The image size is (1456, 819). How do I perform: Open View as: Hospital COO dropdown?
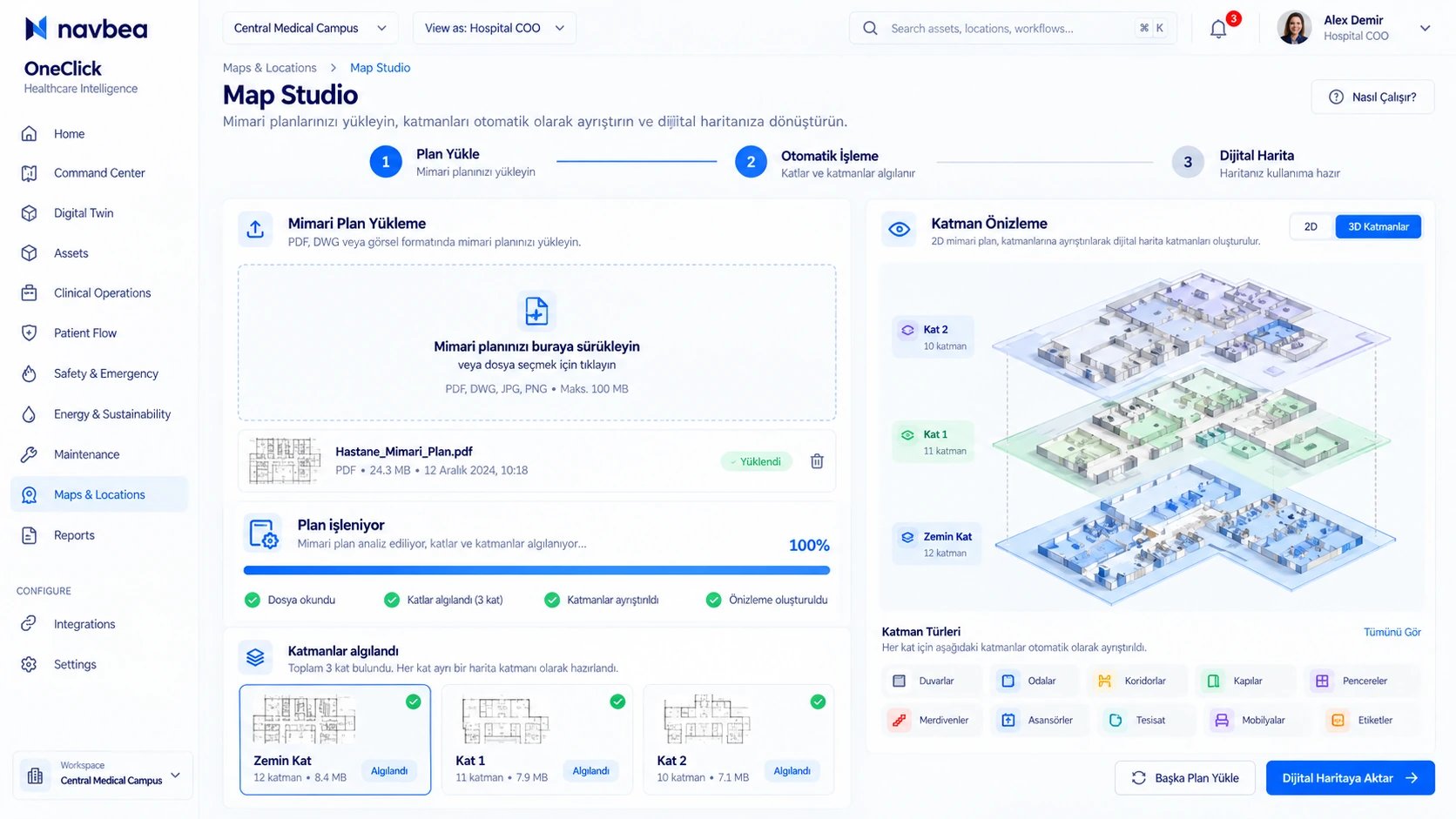pyautogui.click(x=494, y=29)
